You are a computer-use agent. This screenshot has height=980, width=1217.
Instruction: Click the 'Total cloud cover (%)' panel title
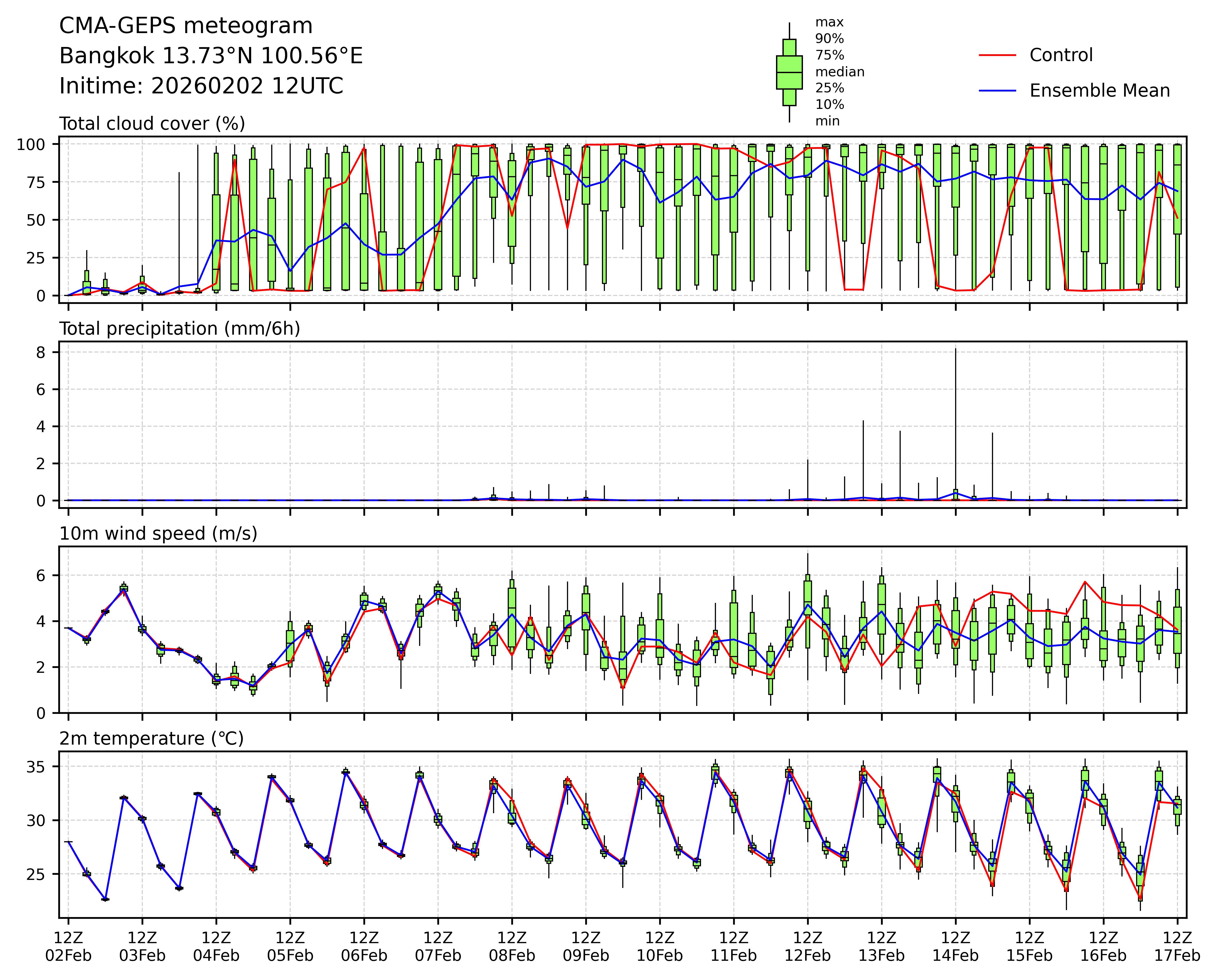152,124
